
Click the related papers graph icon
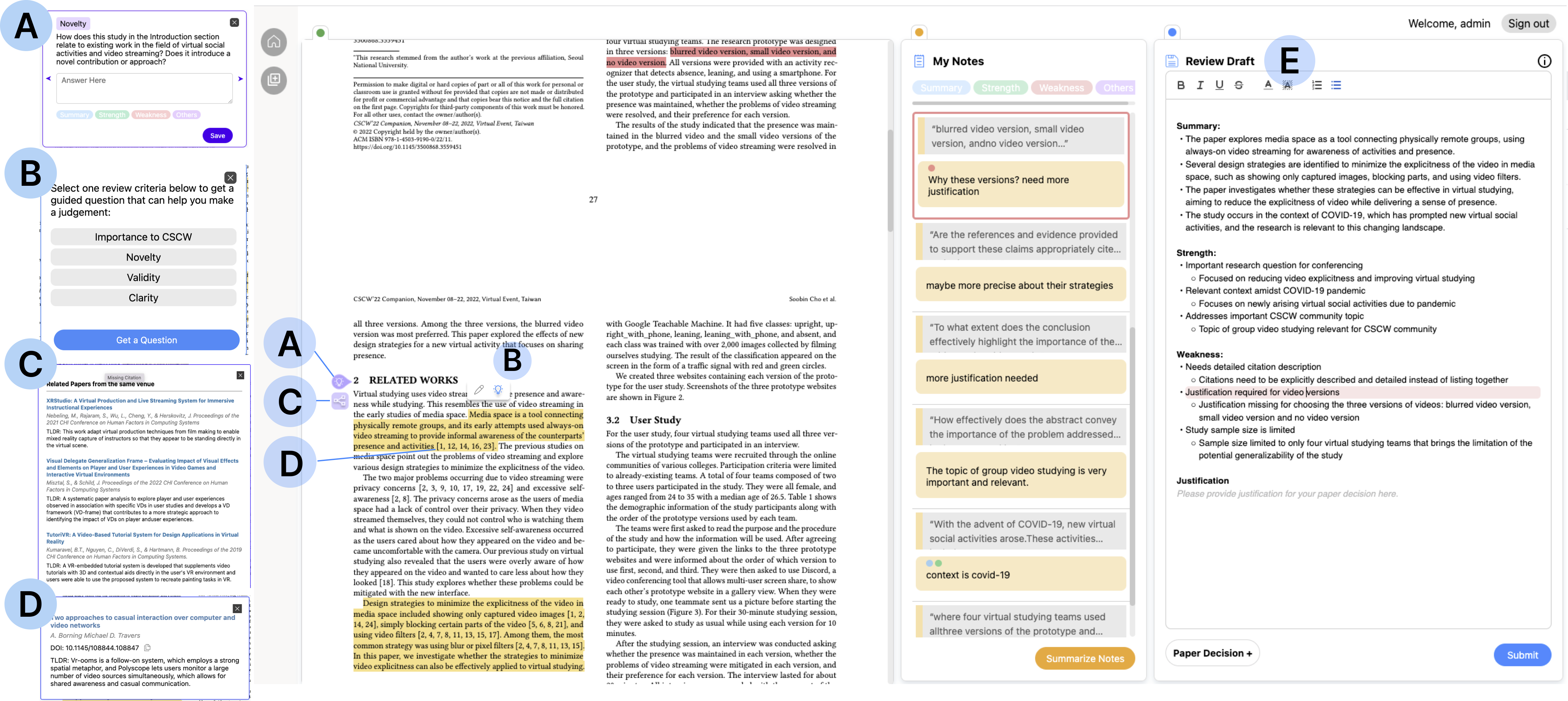[339, 401]
